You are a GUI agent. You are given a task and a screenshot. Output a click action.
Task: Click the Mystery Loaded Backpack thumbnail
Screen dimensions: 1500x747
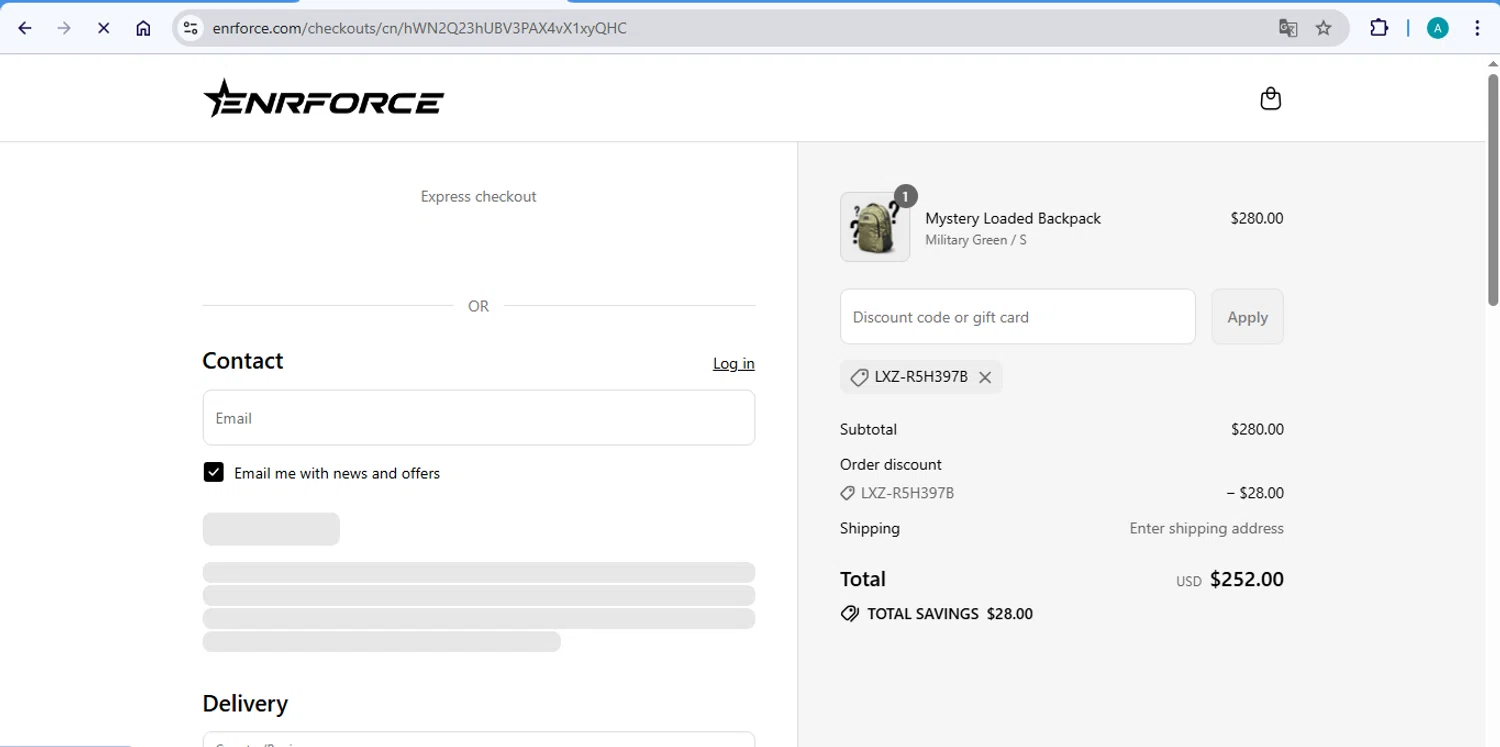pos(875,227)
